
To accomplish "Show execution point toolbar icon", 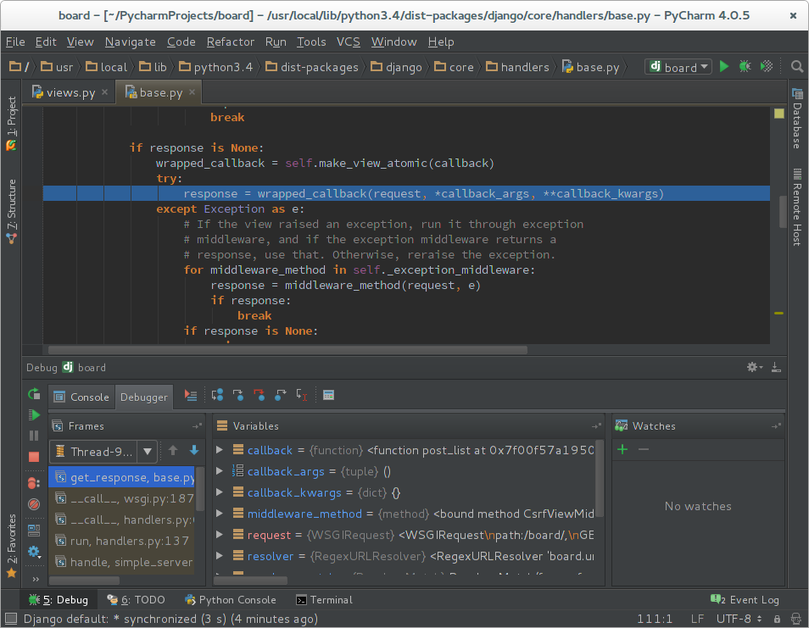I will pos(191,396).
